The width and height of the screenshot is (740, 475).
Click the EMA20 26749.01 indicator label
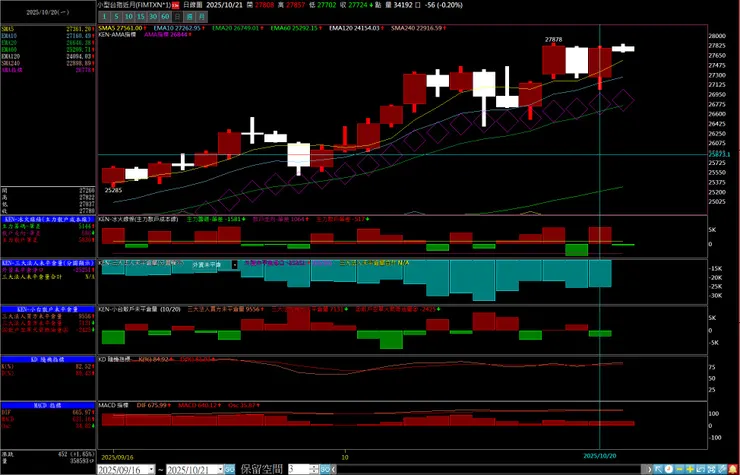(235, 28)
